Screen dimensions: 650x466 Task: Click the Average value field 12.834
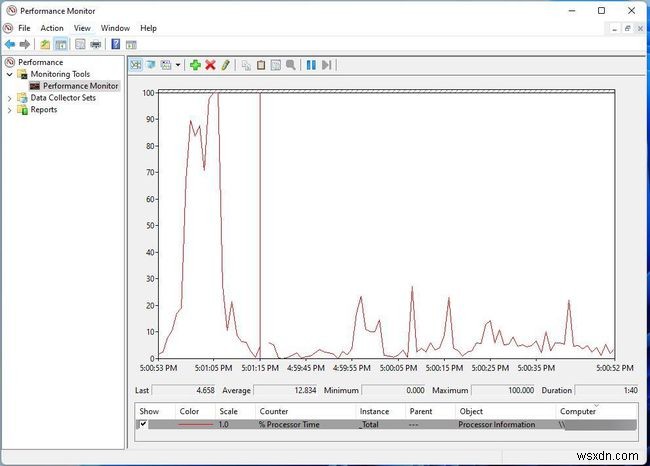(285, 390)
